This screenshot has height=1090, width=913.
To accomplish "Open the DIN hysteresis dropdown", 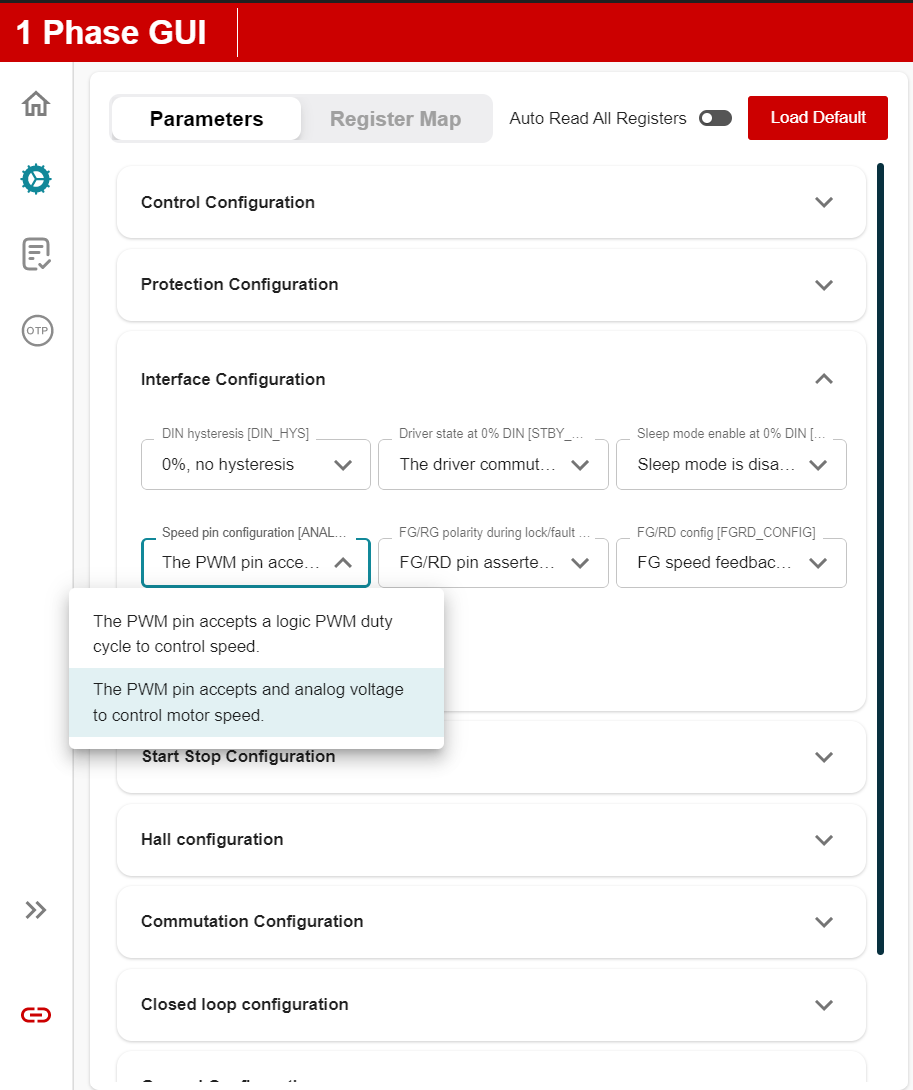I will 255,465.
